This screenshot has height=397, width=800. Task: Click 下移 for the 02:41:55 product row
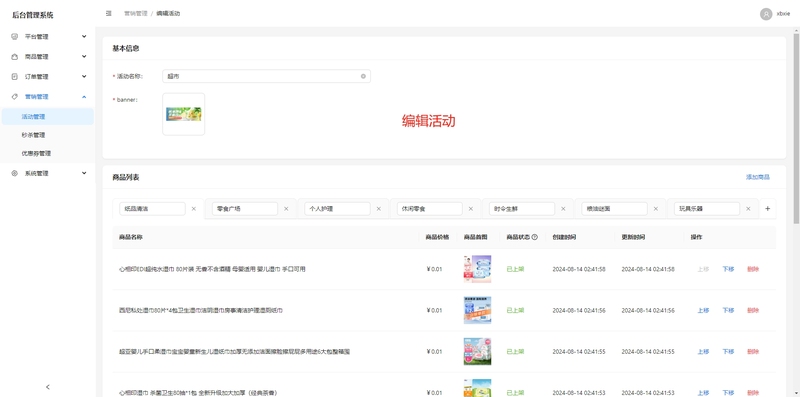728,352
